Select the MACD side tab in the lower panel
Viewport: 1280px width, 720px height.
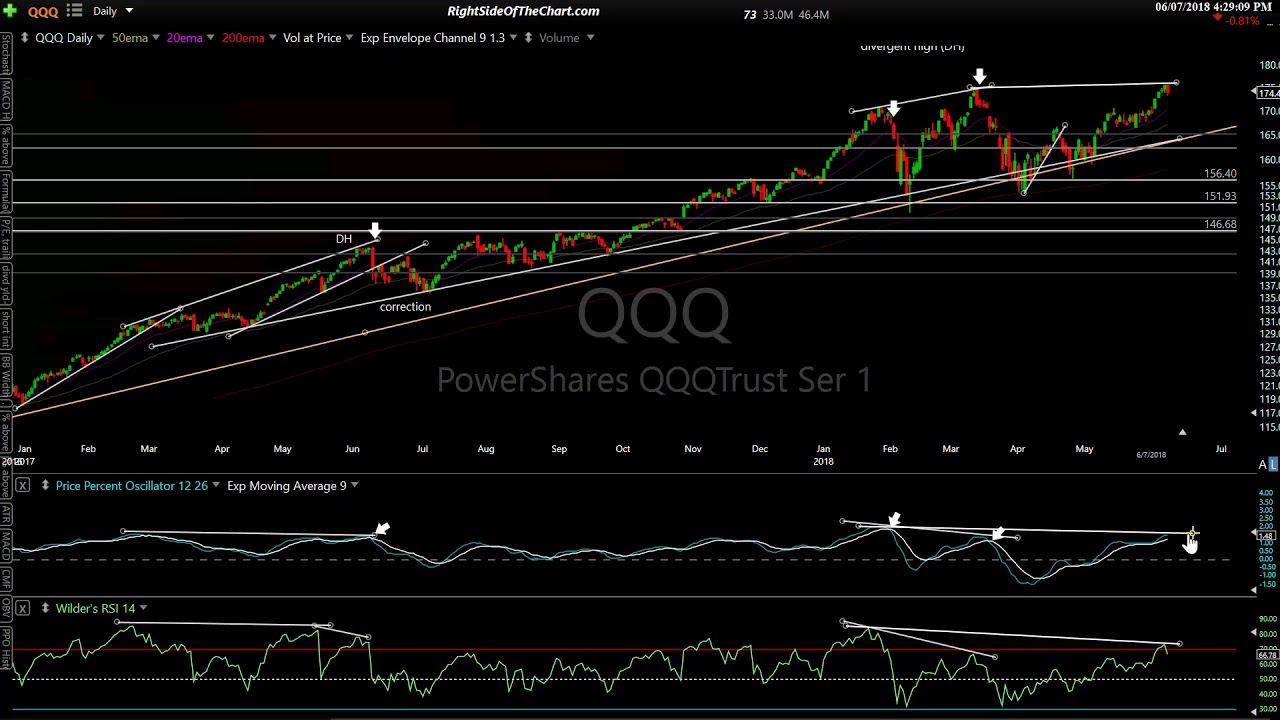tap(6, 546)
